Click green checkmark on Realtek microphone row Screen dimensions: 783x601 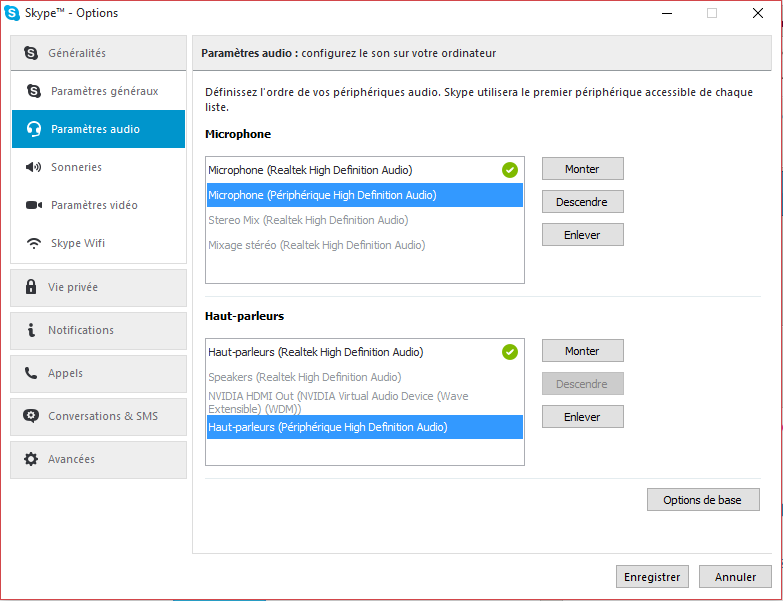coord(510,170)
